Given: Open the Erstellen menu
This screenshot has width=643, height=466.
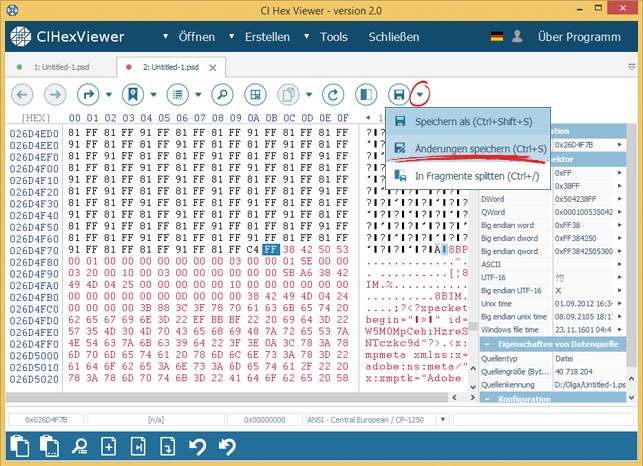Looking at the screenshot, I should (x=267, y=37).
